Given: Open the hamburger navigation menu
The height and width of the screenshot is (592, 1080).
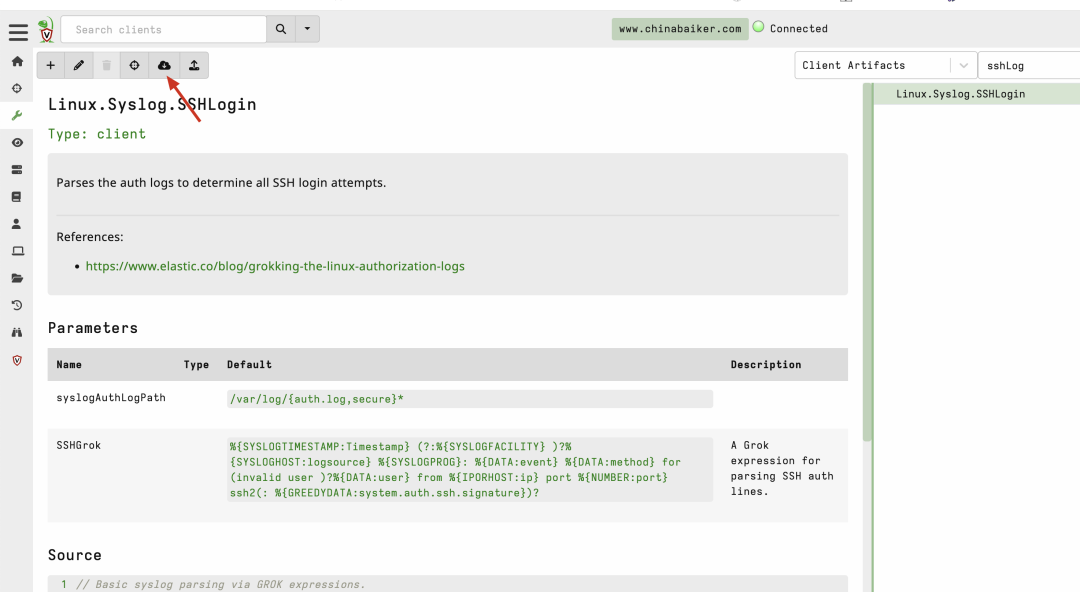Looking at the screenshot, I should [x=18, y=32].
